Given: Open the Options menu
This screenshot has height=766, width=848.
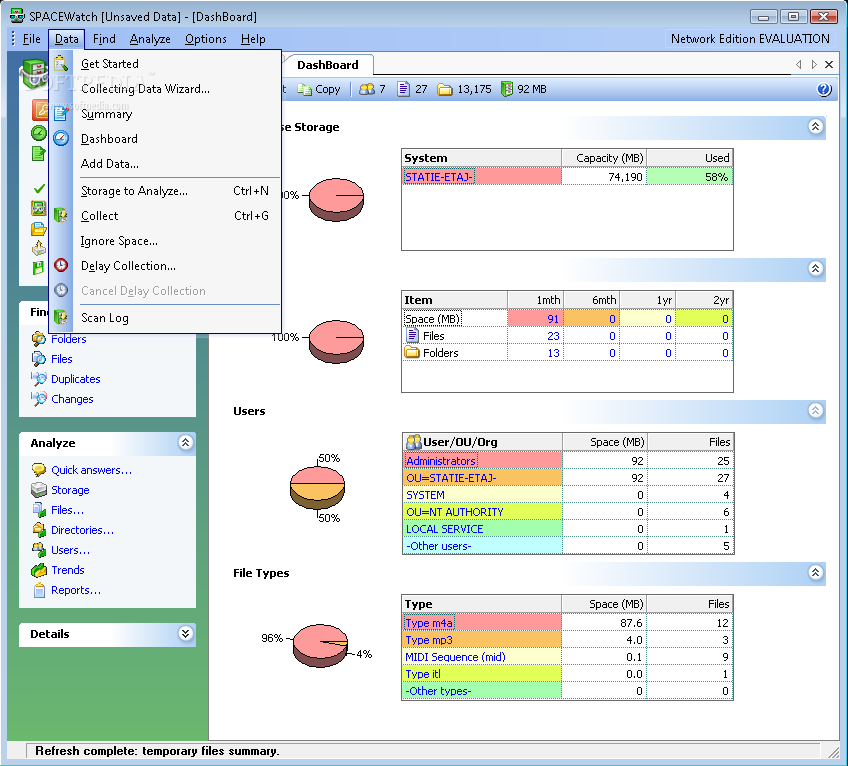Looking at the screenshot, I should (x=206, y=39).
